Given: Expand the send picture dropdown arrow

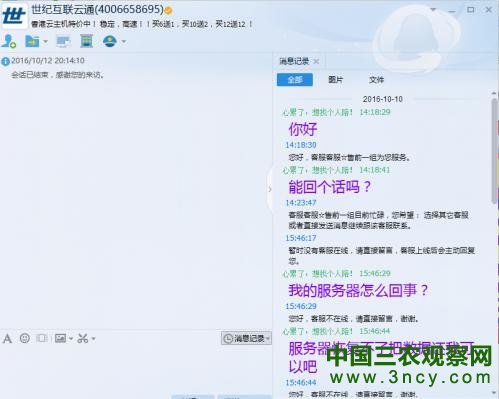Looking at the screenshot, I should [x=71, y=339].
